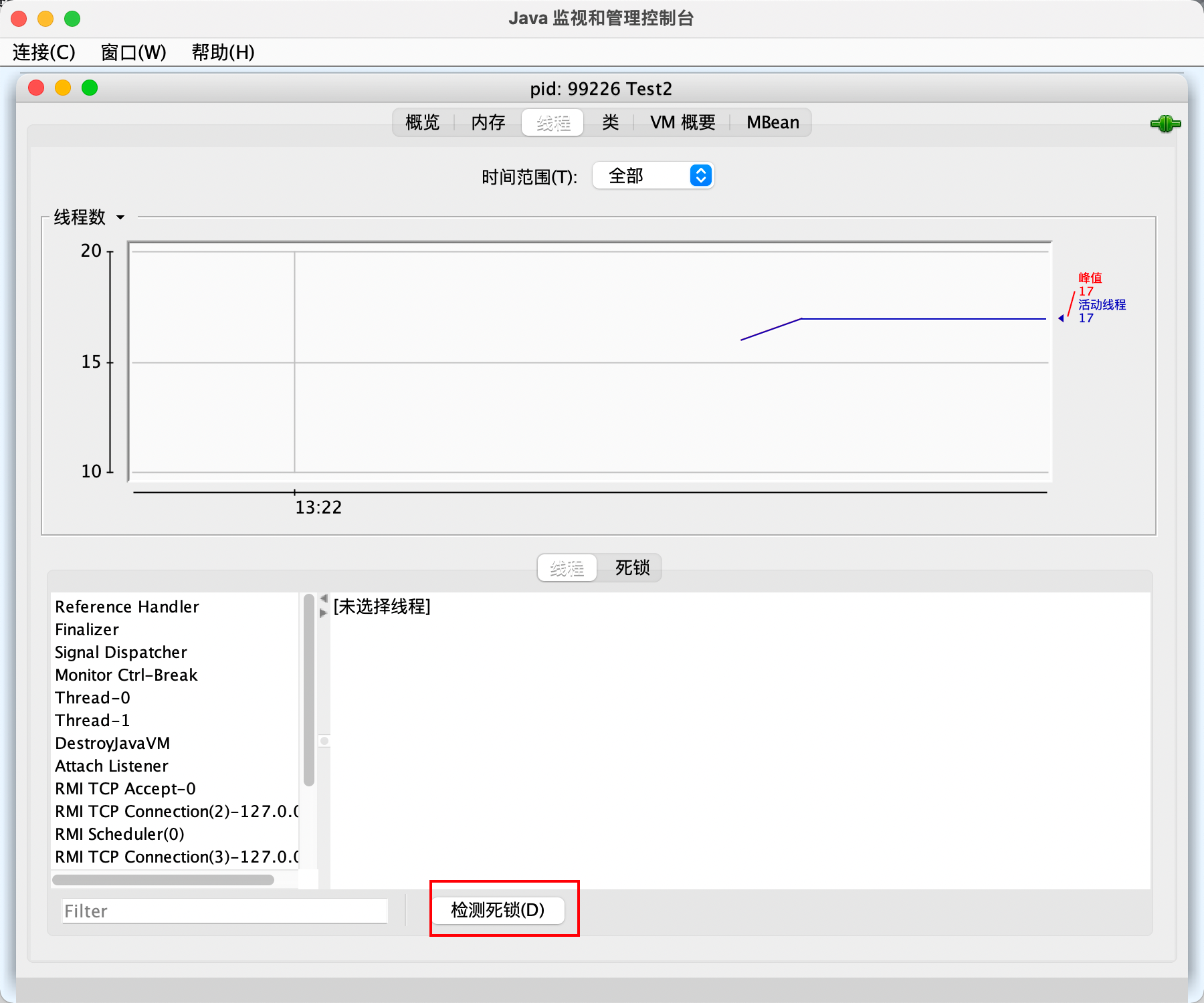Select the lower 线程 sub-tab
The height and width of the screenshot is (1003, 1204).
(x=567, y=568)
